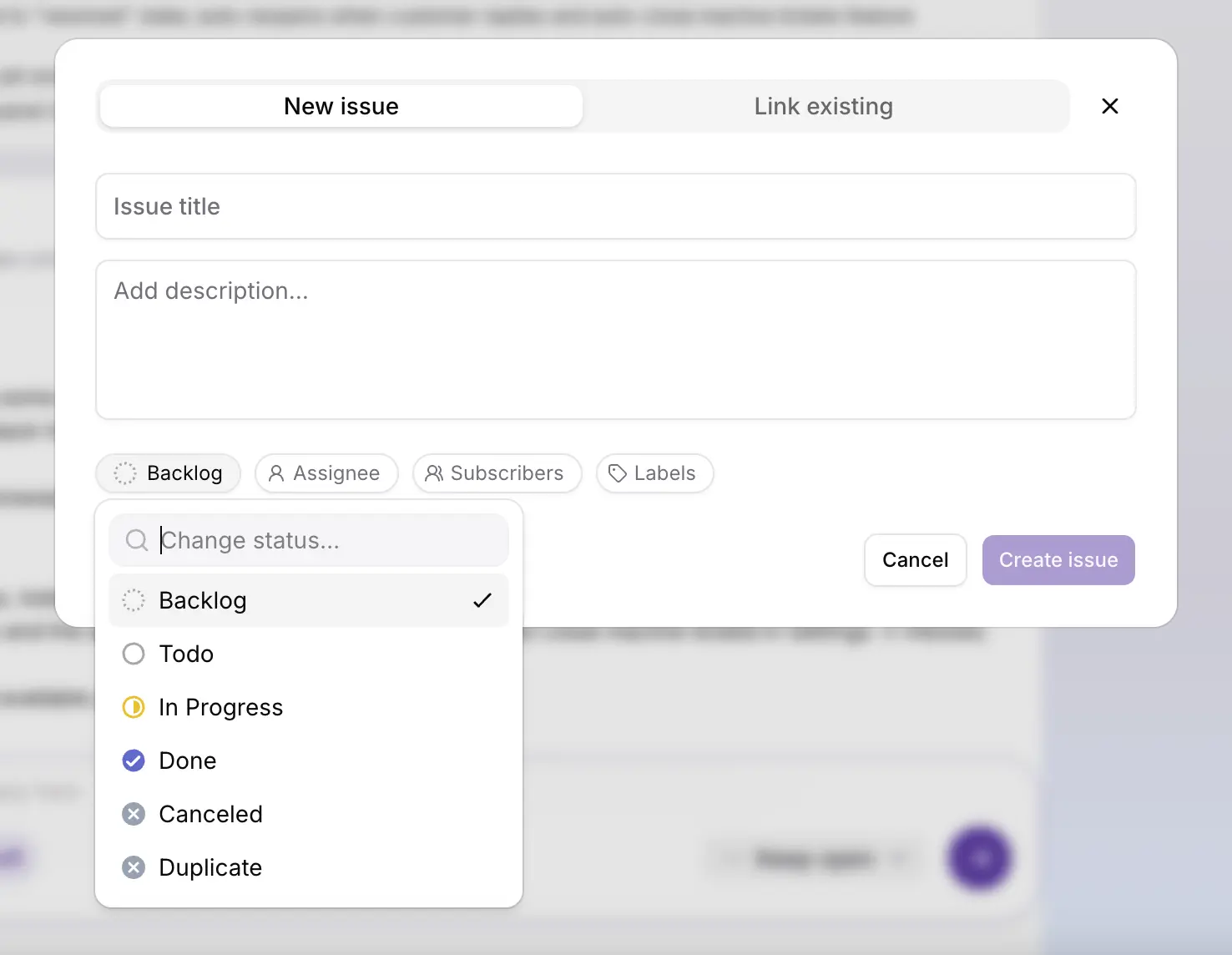Switch to the Link existing tab
Screen dimensions: 1232x955
point(823,106)
